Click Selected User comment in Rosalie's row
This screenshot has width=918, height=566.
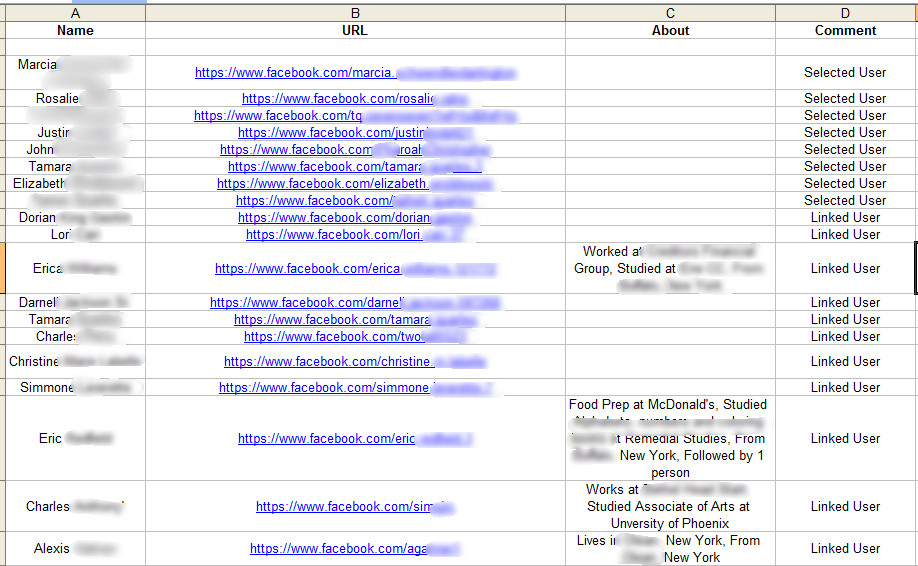(845, 98)
